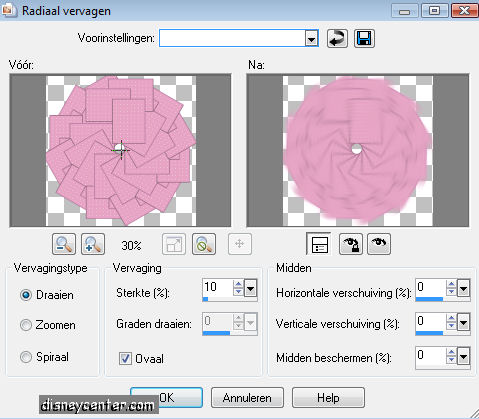Image resolution: width=479 pixels, height=419 pixels.
Task: Zoom out the preview with minus magnifier
Action: point(64,244)
